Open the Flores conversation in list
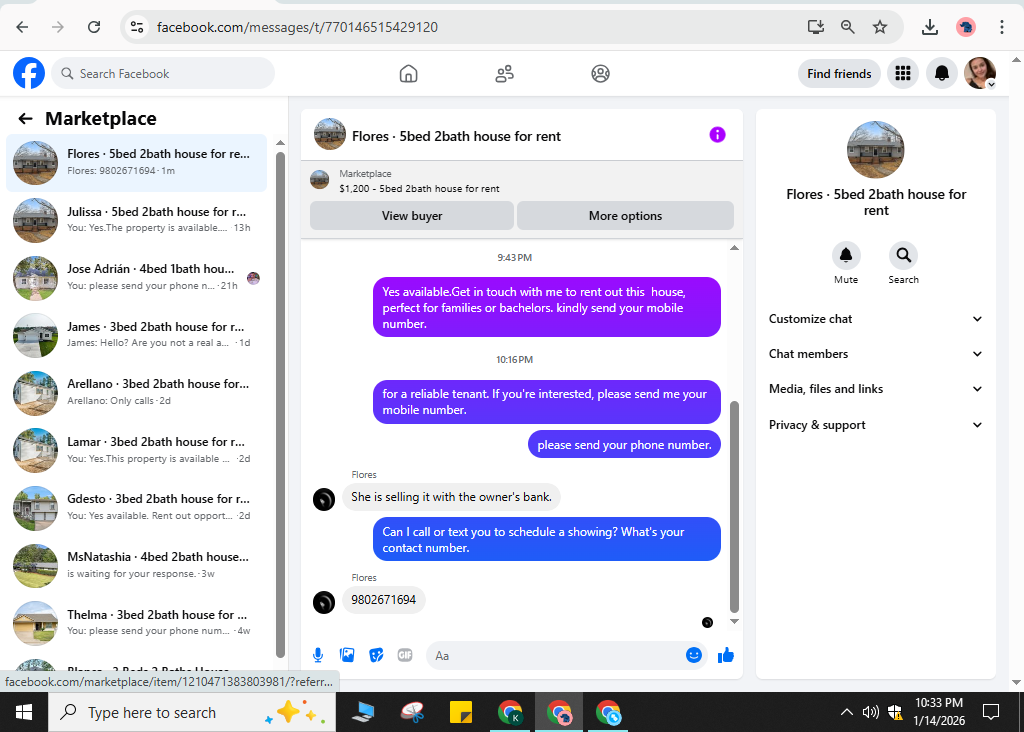 pyautogui.click(x=136, y=163)
